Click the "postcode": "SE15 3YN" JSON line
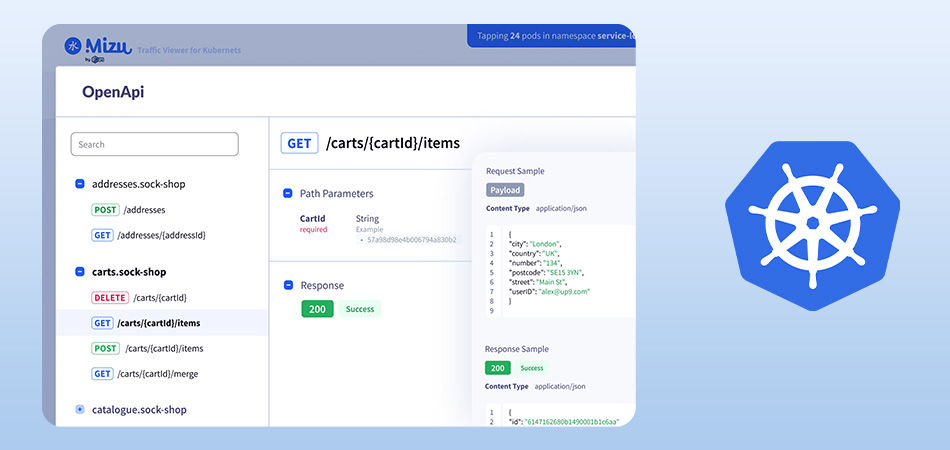This screenshot has height=450, width=950. coord(545,273)
